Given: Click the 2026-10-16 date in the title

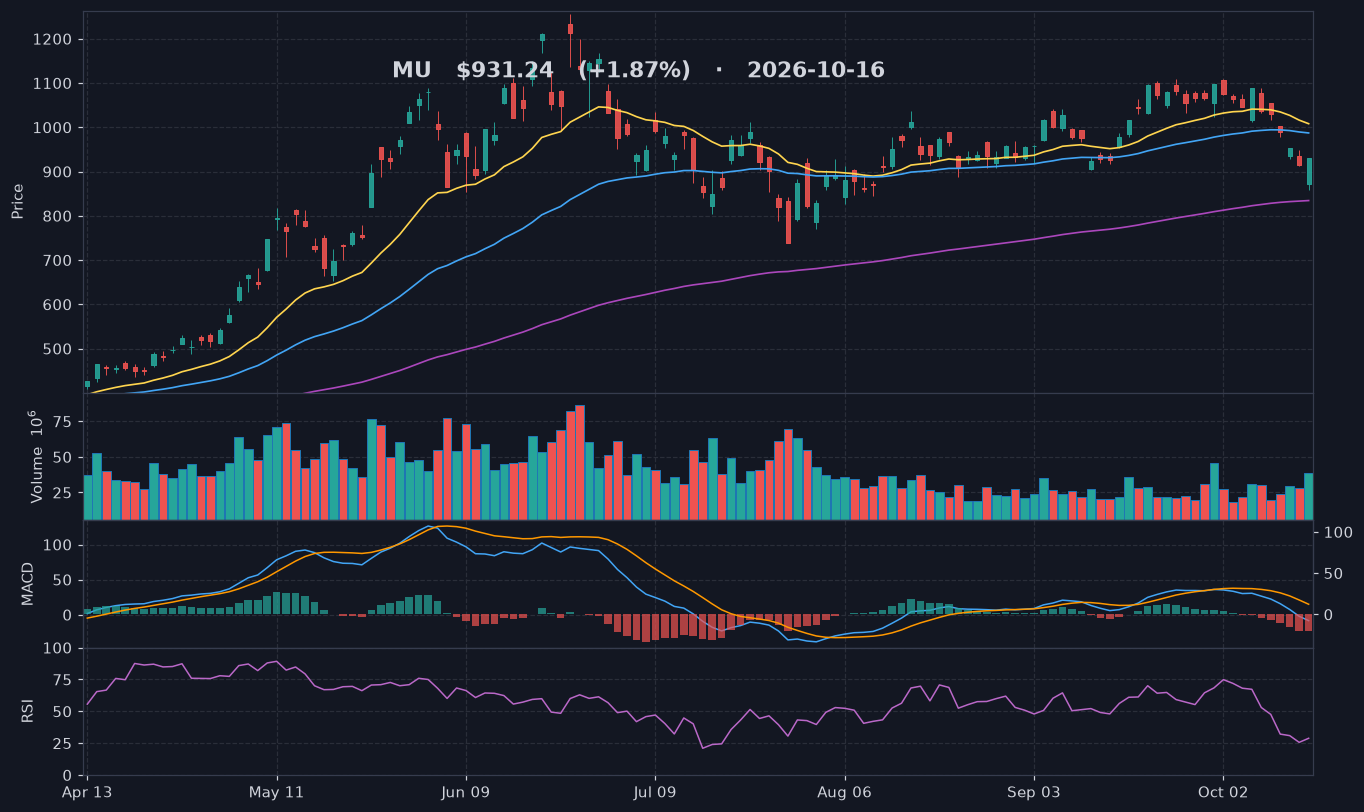Looking at the screenshot, I should tap(816, 71).
